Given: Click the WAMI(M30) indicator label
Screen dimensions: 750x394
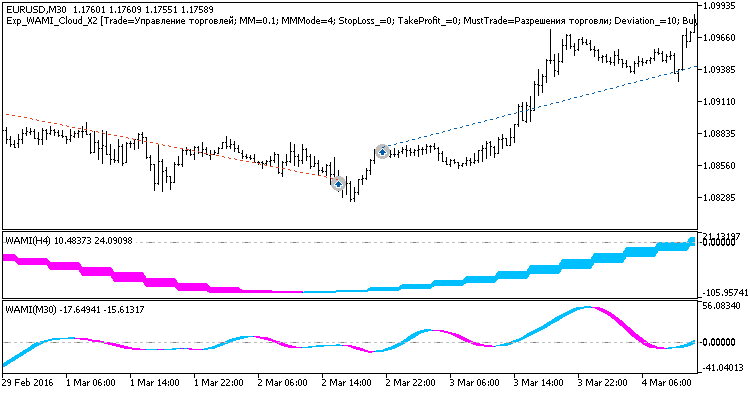Looking at the screenshot, I should coord(75,310).
